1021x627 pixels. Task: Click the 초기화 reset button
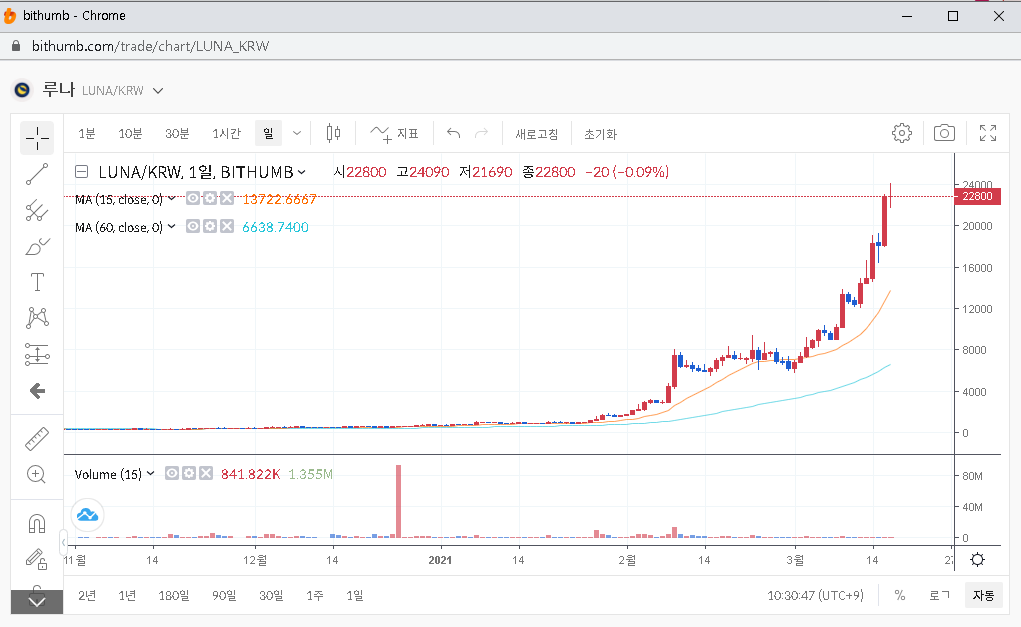(600, 133)
